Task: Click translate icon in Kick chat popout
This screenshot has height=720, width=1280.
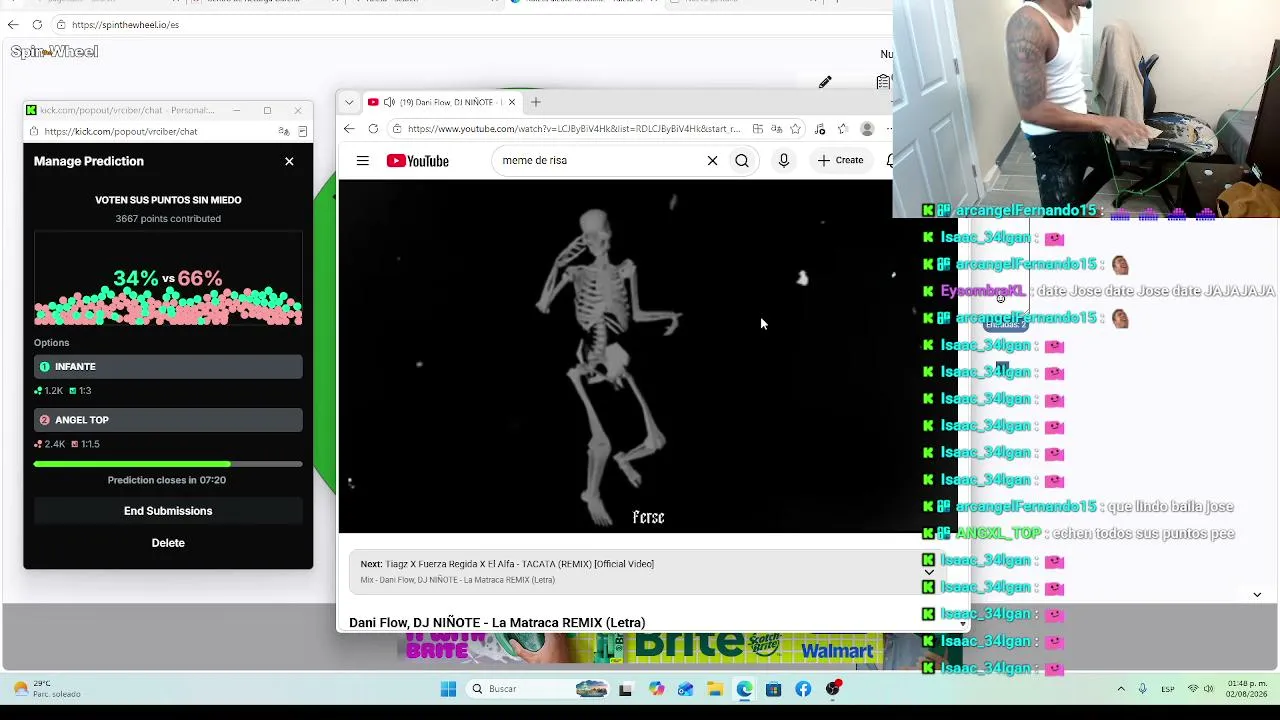Action: (x=284, y=131)
